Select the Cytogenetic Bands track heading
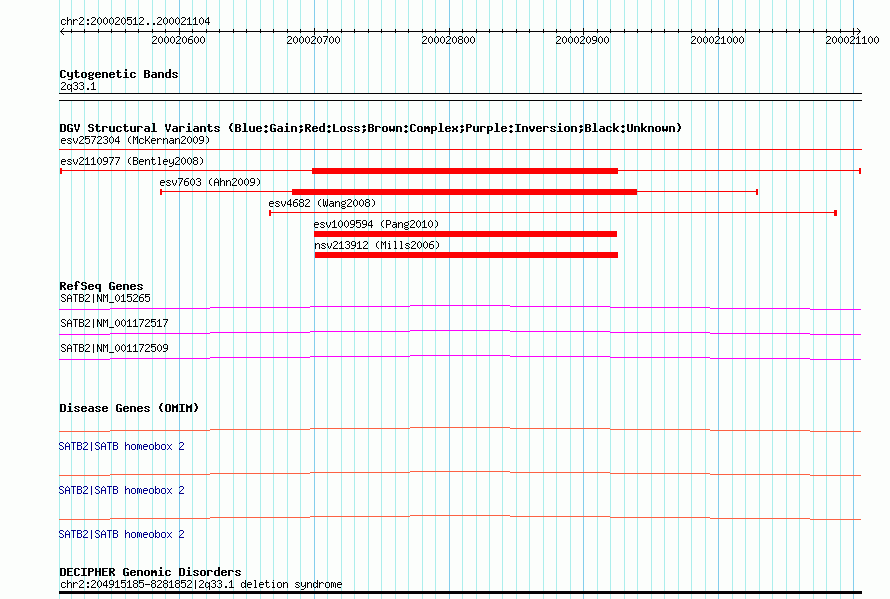 [119, 74]
